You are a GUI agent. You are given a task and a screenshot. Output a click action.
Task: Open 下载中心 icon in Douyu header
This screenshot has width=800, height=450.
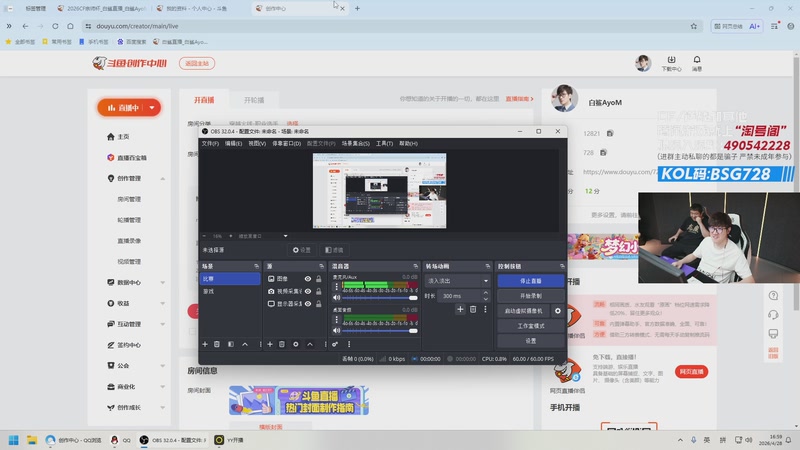(x=671, y=63)
